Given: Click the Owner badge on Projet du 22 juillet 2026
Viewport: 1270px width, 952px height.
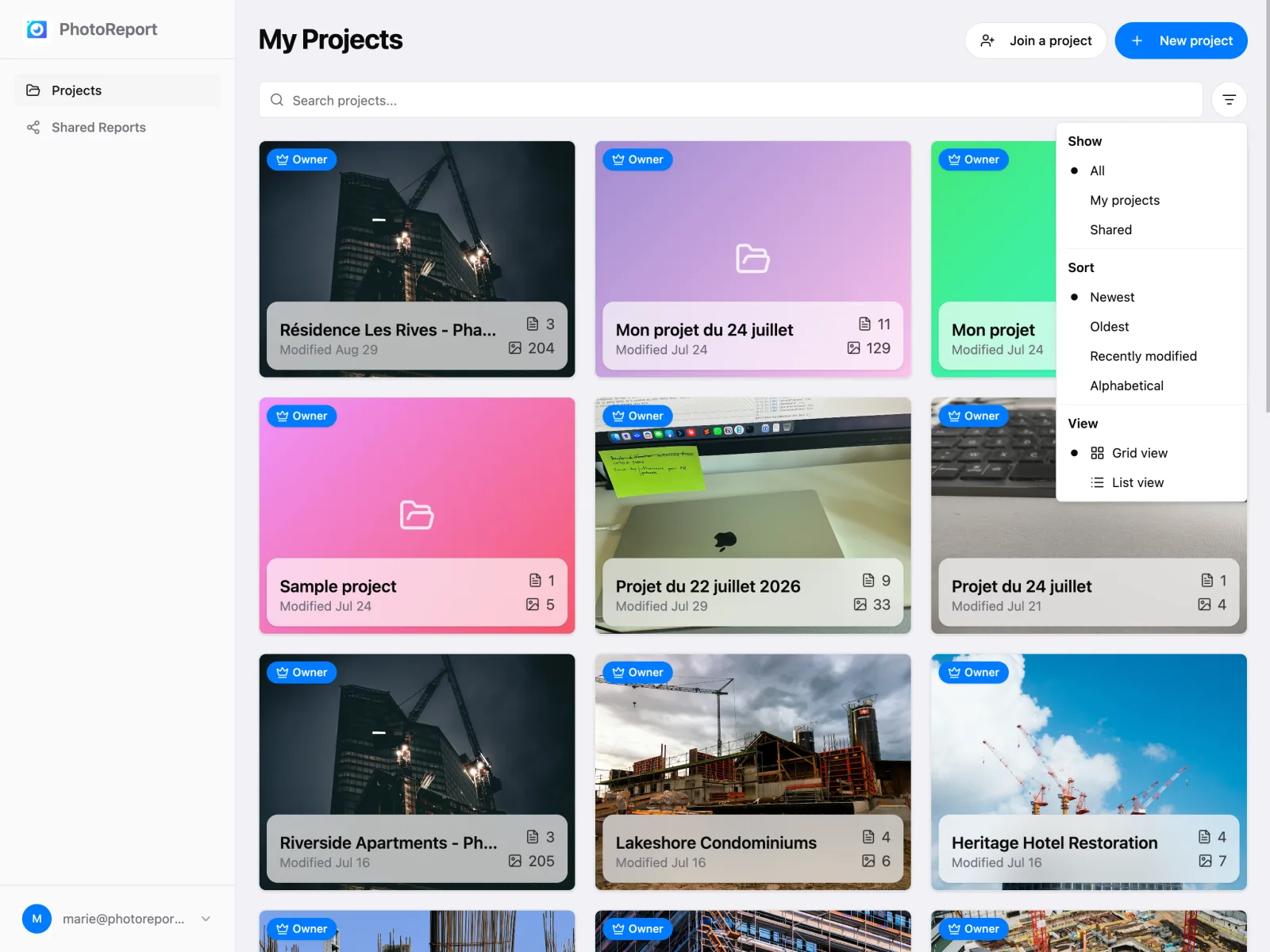Looking at the screenshot, I should pos(637,416).
